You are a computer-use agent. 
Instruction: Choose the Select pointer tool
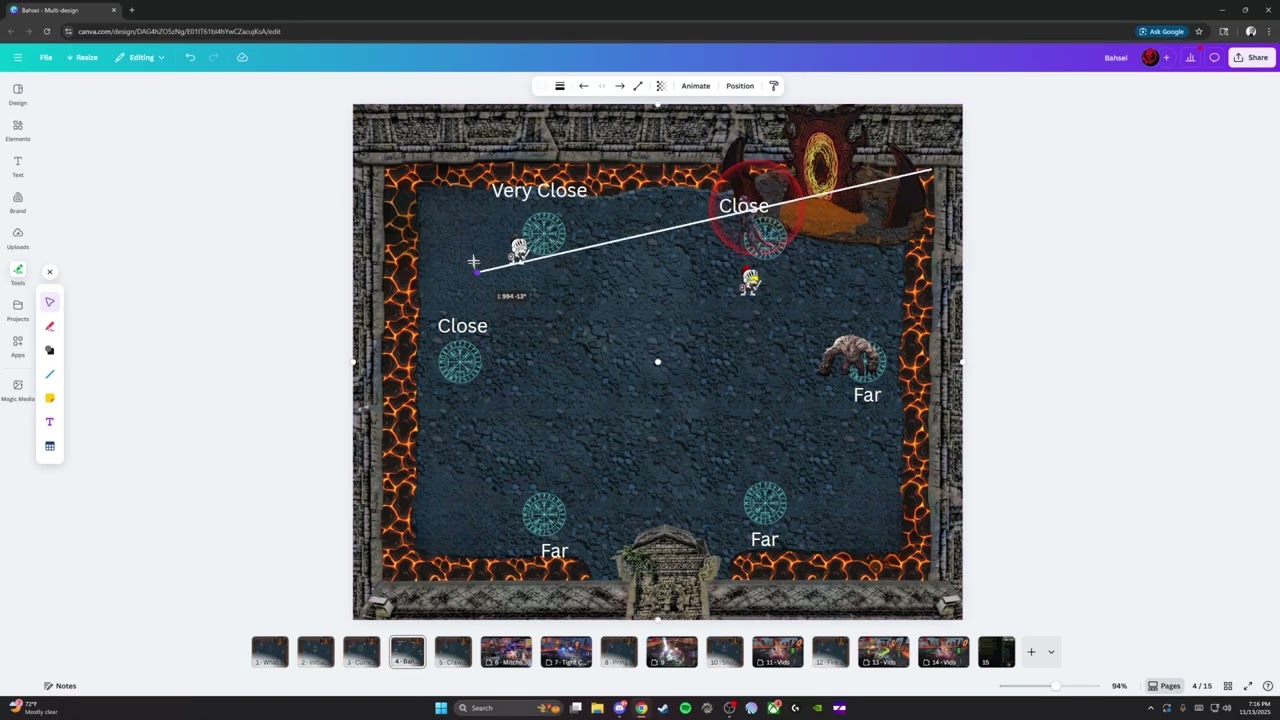(50, 302)
